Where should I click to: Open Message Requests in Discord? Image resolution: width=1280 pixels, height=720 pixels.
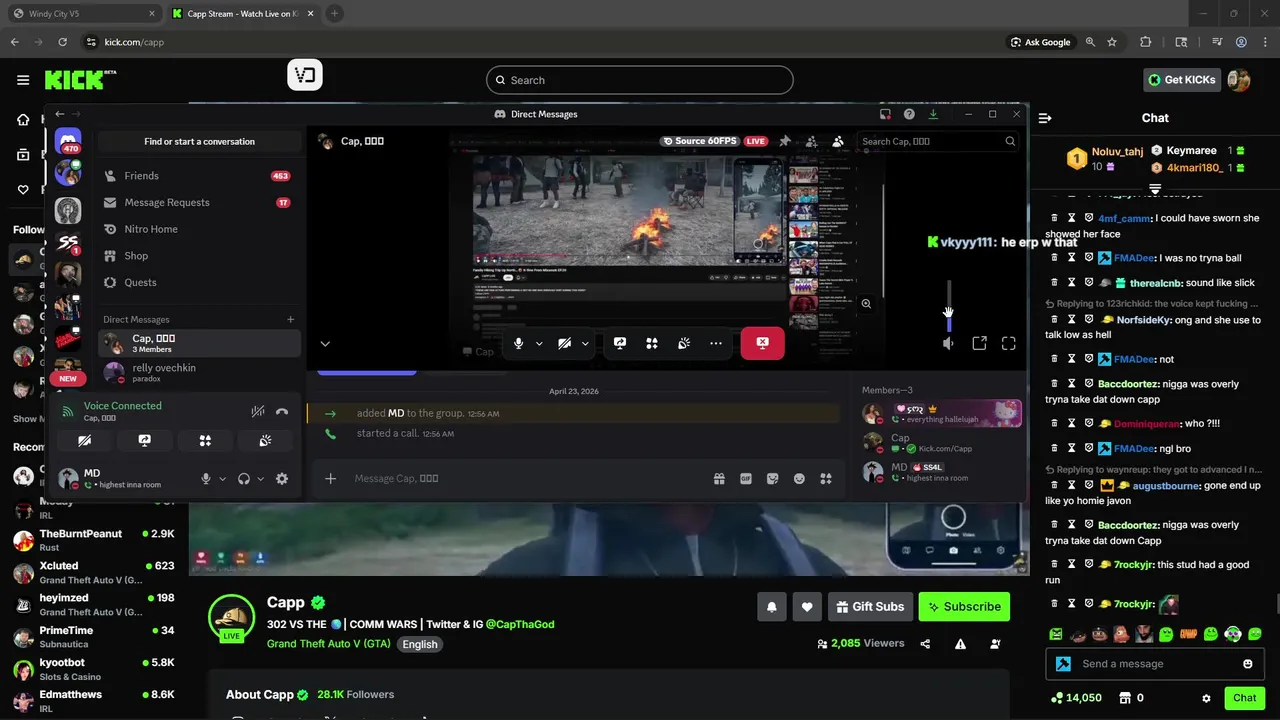(199, 202)
